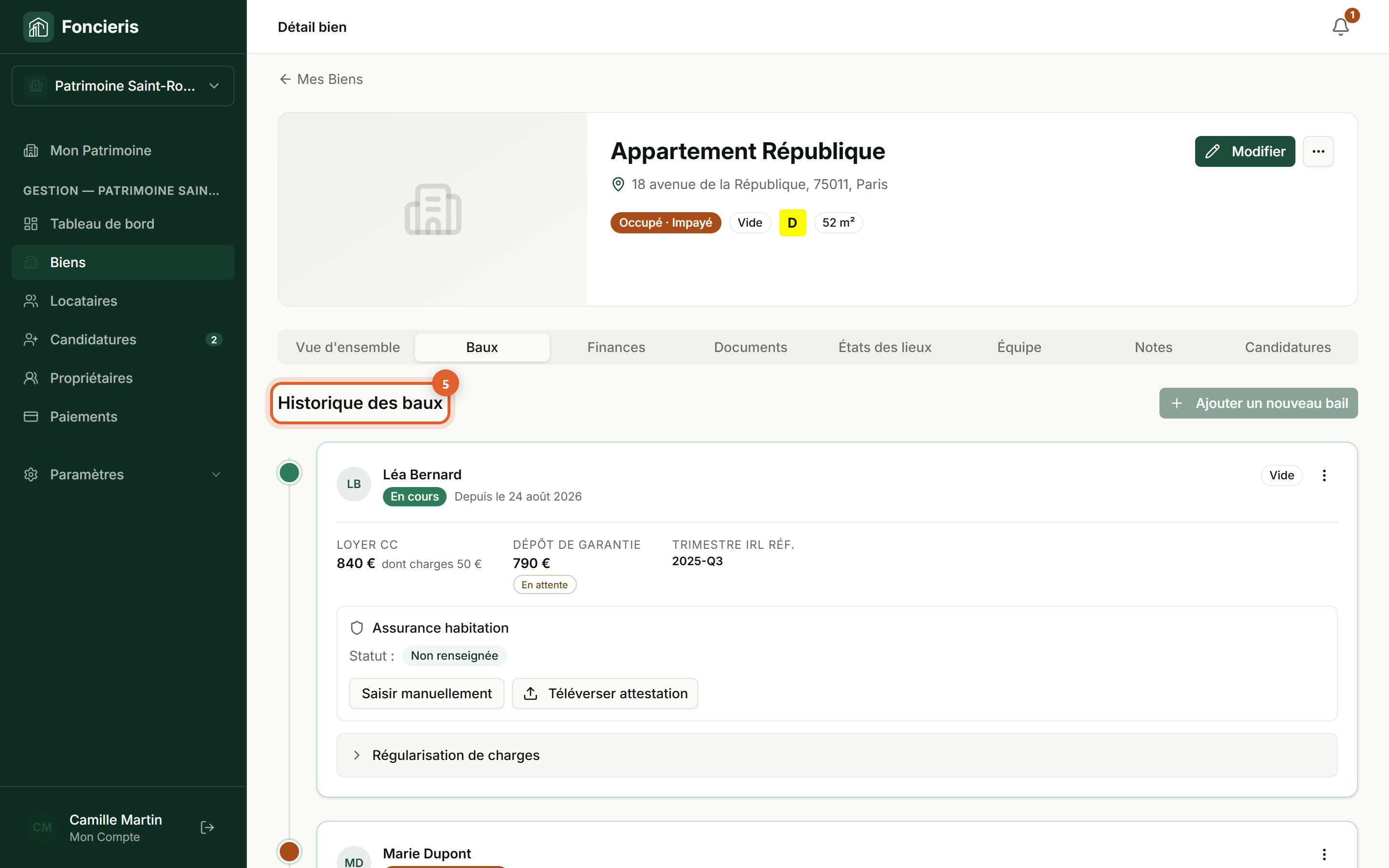Click the Non renseignée status badge

pos(454,656)
